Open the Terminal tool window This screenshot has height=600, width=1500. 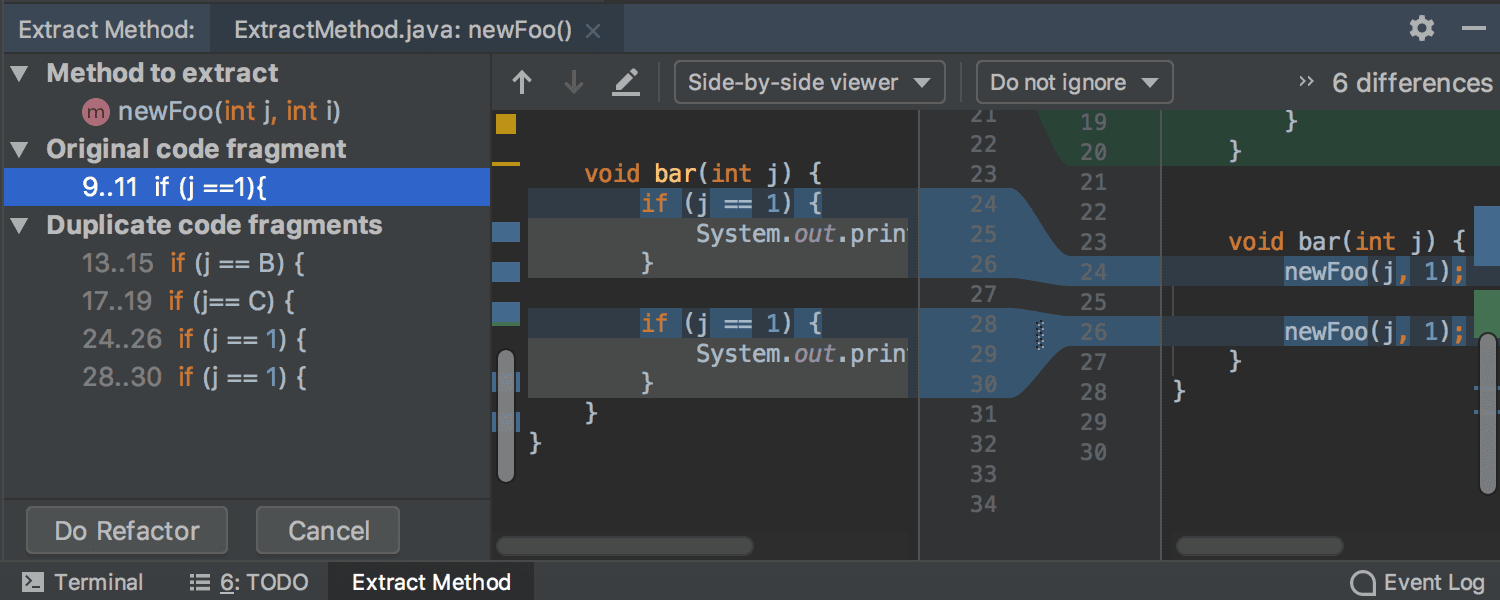[100, 582]
